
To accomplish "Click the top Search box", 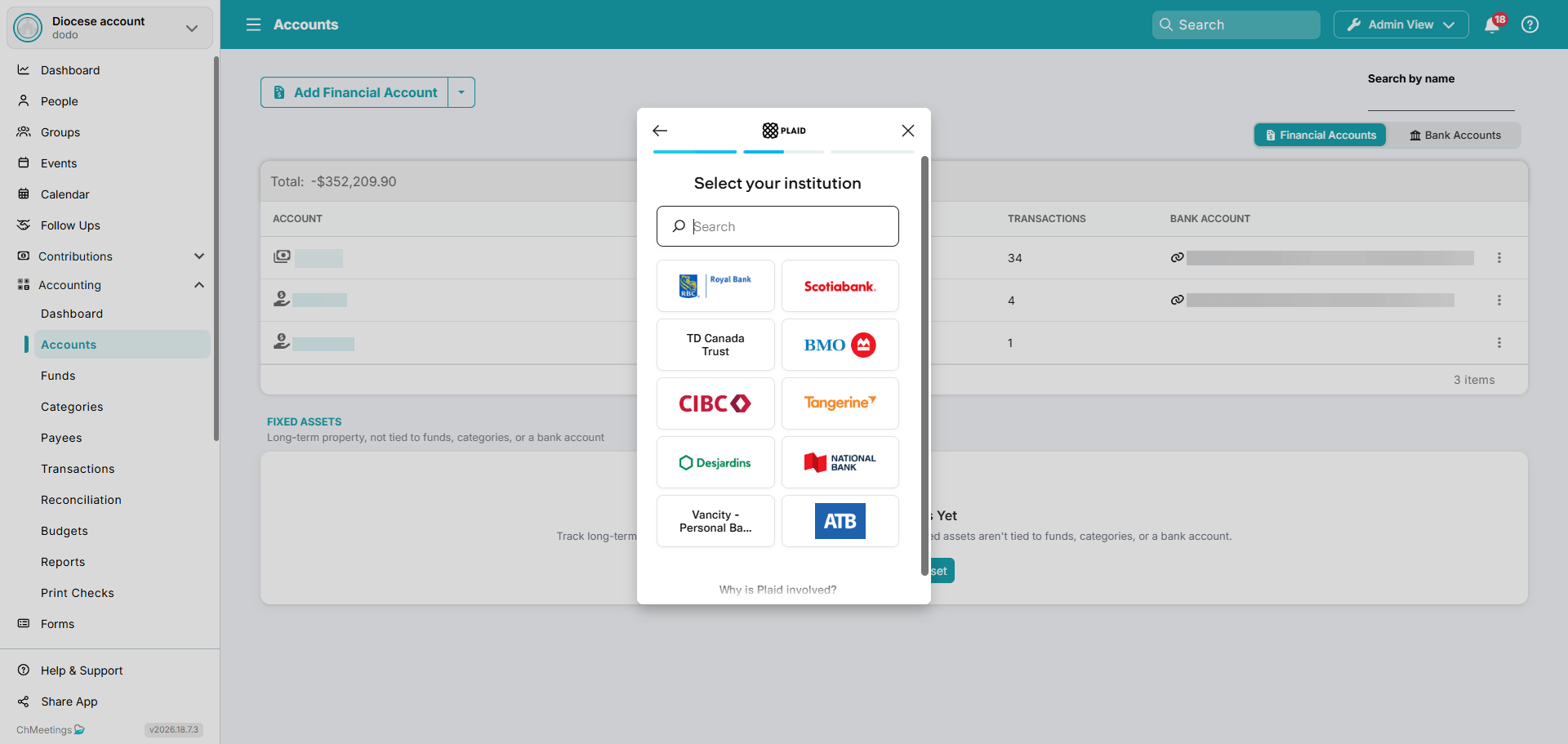I will point(1236,25).
